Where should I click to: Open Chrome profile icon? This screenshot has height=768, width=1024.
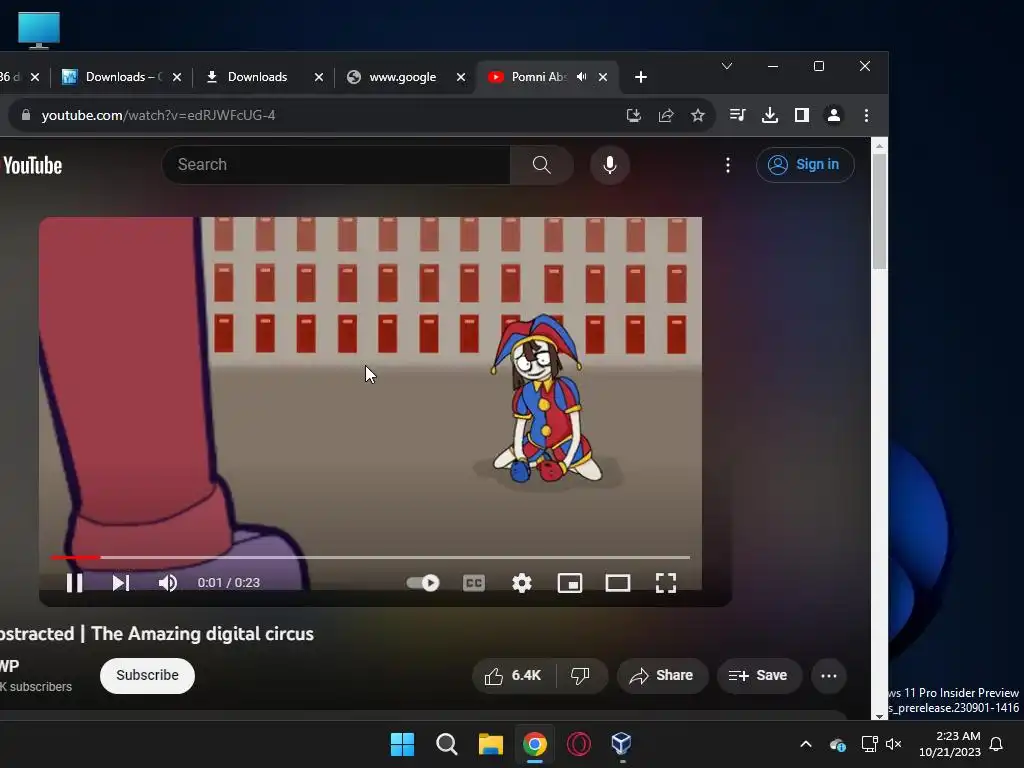pyautogui.click(x=834, y=116)
